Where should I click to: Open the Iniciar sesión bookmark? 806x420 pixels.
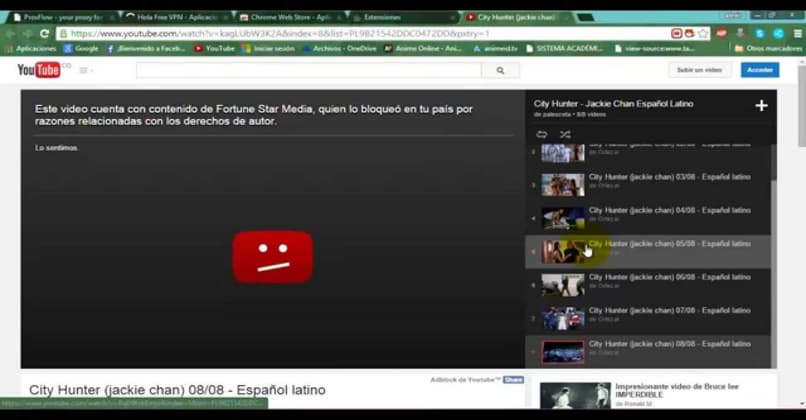pyautogui.click(x=268, y=48)
